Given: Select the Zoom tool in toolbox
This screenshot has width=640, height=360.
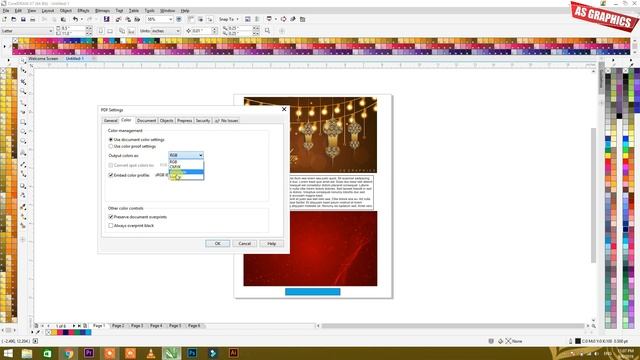Looking at the screenshot, I should point(23,92).
